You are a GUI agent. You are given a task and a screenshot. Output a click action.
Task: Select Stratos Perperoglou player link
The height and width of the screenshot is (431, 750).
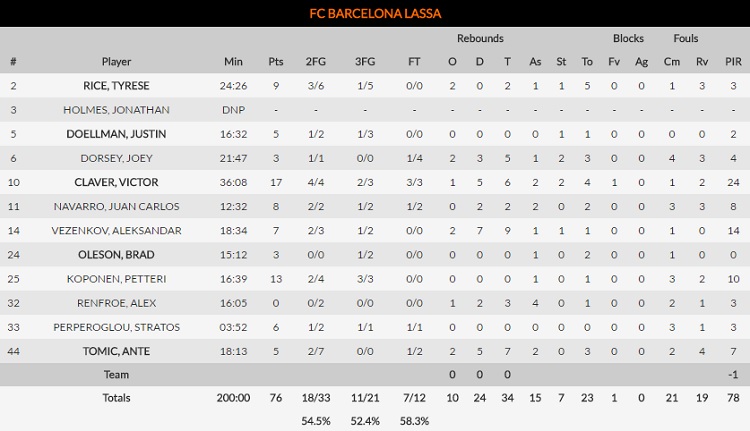coord(116,326)
